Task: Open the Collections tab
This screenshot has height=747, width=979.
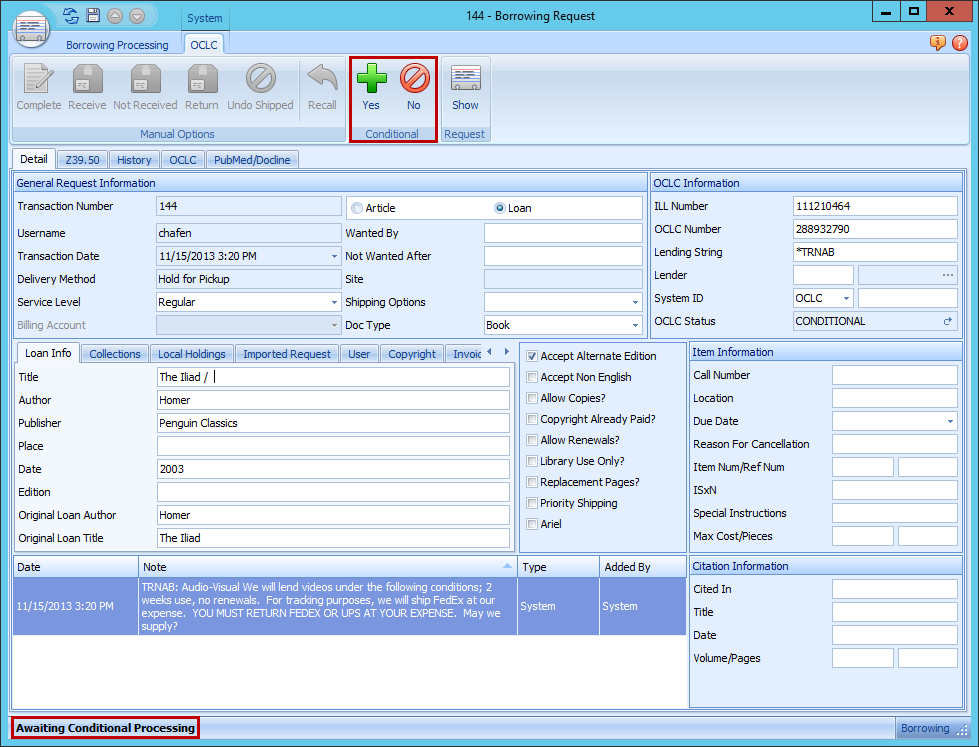Action: pos(114,353)
